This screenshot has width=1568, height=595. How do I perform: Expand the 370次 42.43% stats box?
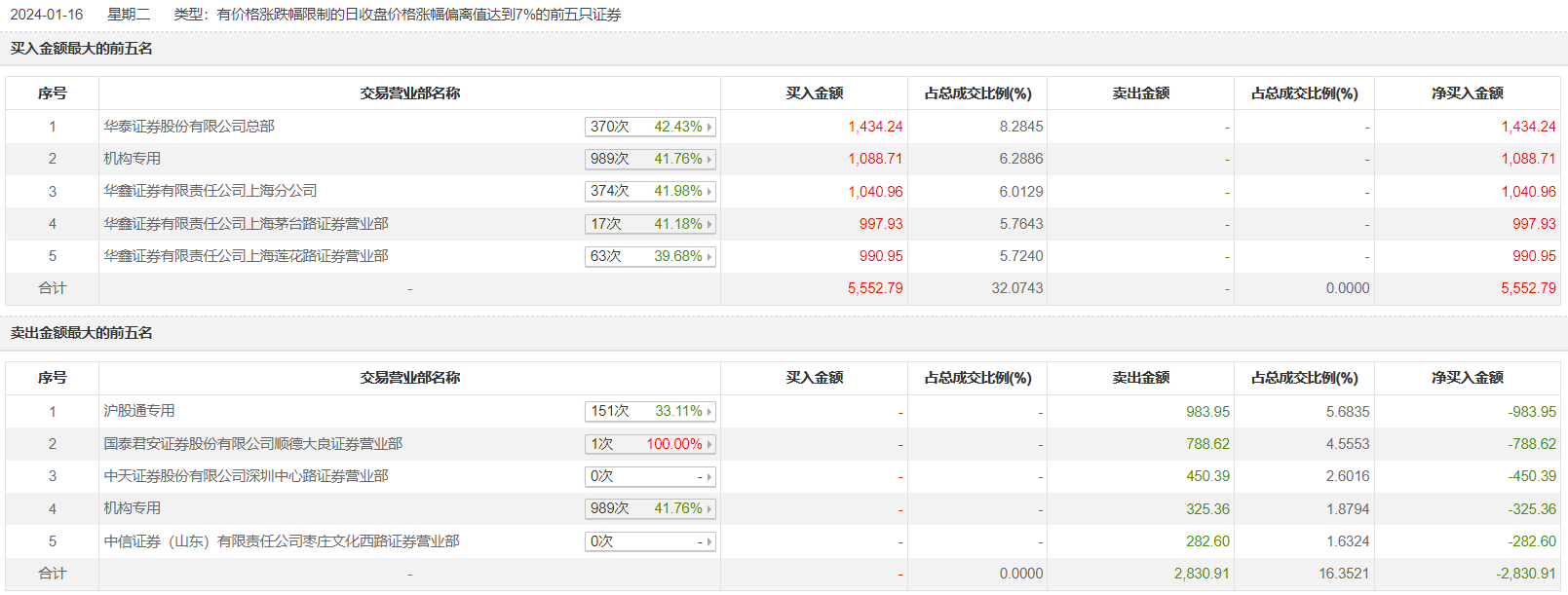click(x=650, y=127)
